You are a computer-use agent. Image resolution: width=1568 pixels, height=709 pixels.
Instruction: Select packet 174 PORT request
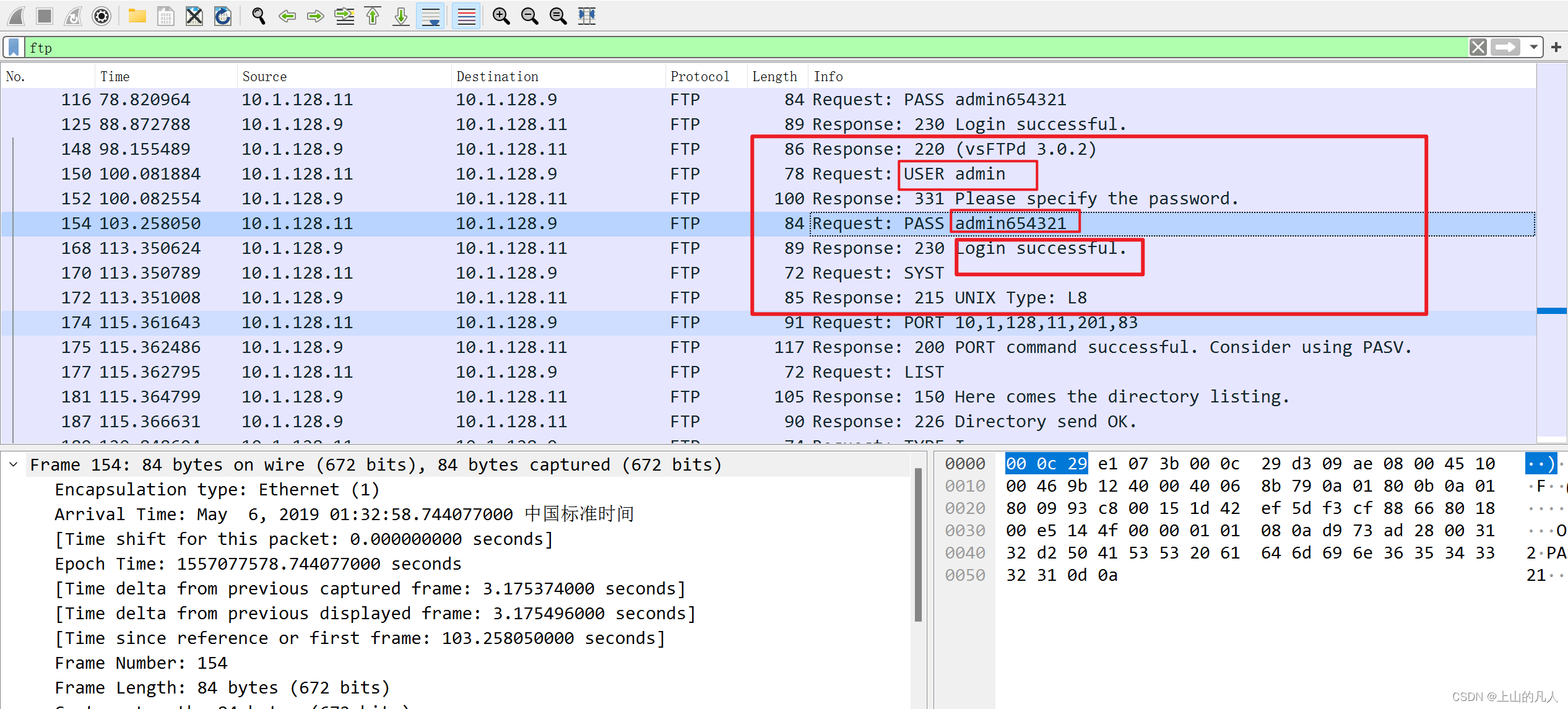768,323
